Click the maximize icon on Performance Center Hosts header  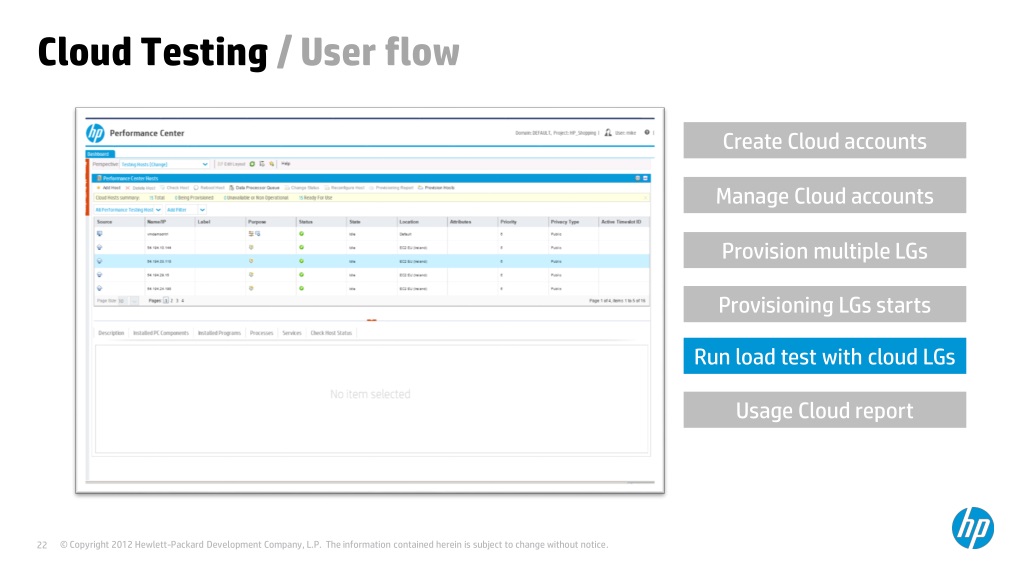point(645,178)
